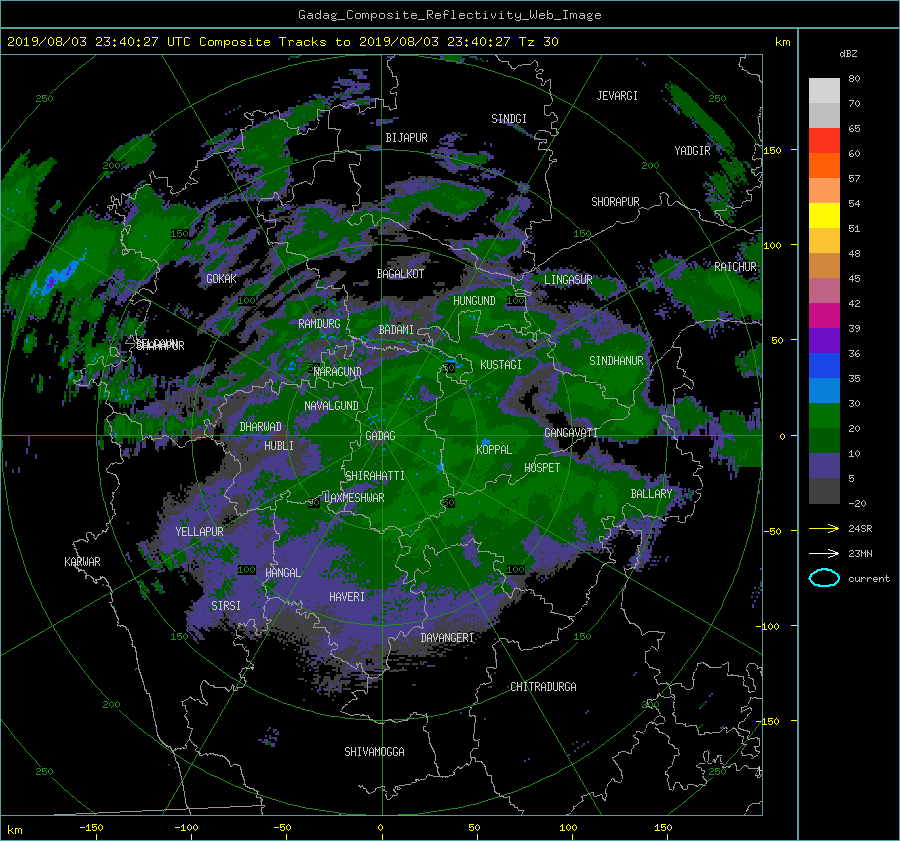Click the GANGAVATI city label
The width and height of the screenshot is (900, 841).
coord(571,432)
